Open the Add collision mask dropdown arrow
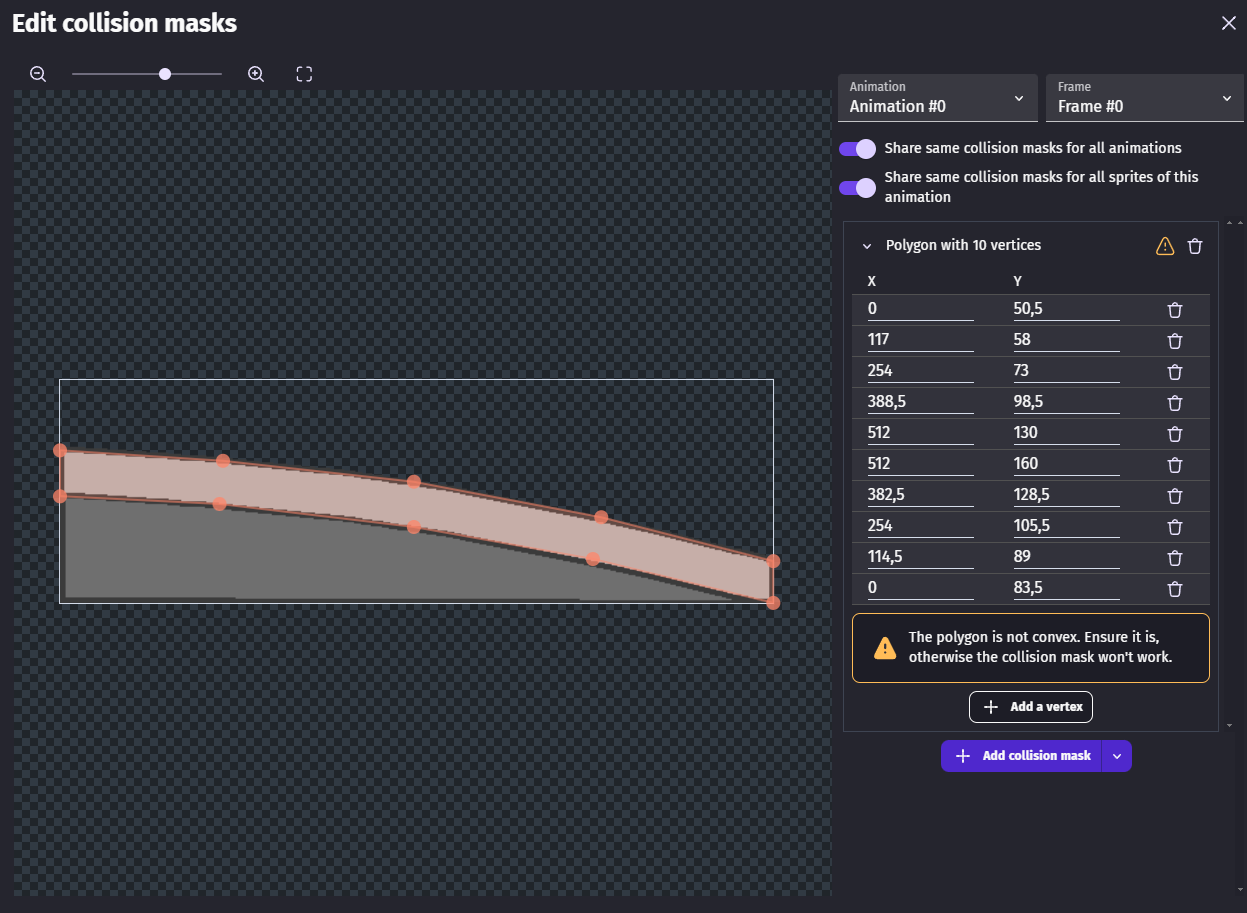This screenshot has width=1247, height=913. pos(1117,756)
